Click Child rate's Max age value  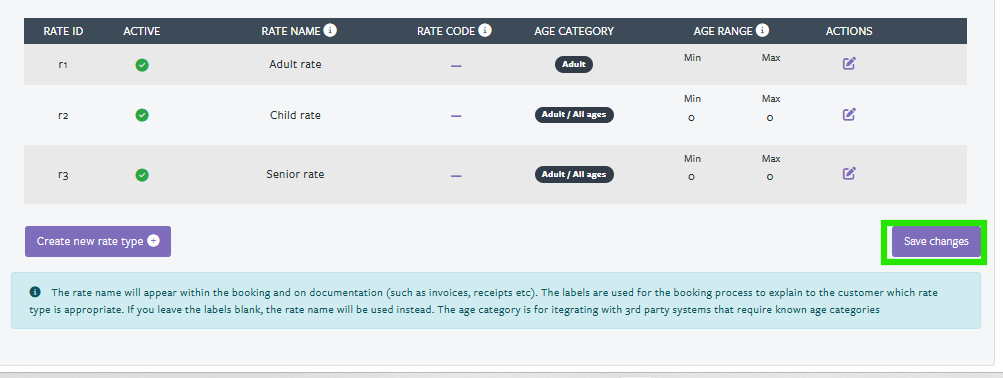pyautogui.click(x=770, y=118)
